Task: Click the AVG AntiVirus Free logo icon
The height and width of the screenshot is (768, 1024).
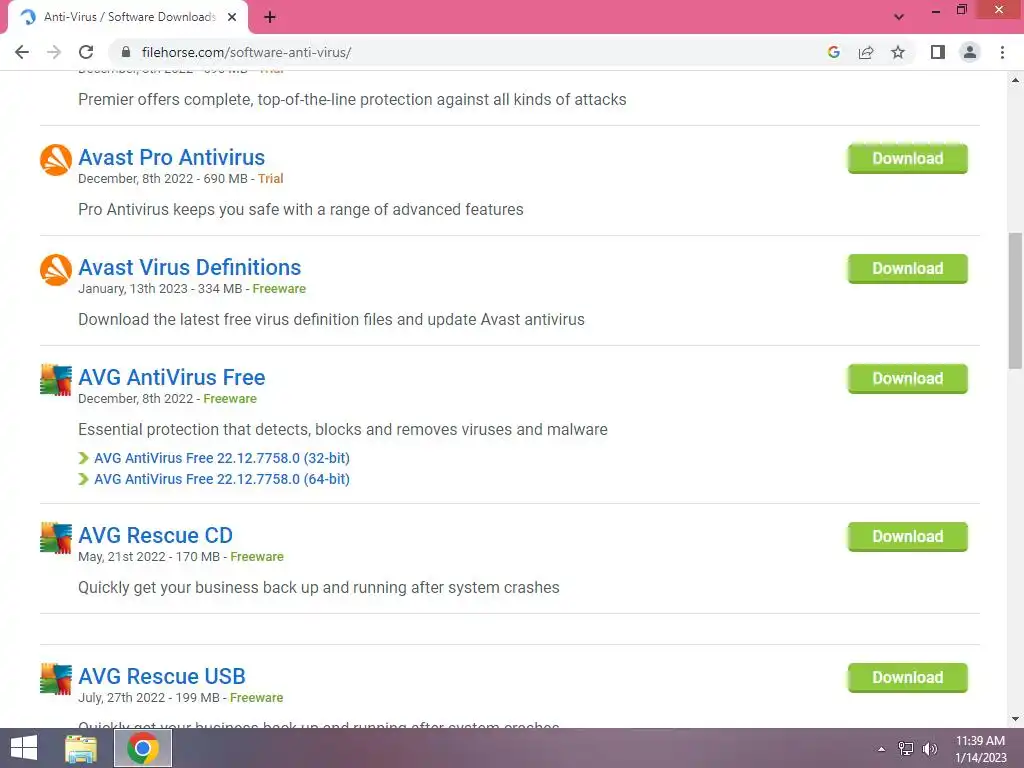Action: [x=56, y=379]
